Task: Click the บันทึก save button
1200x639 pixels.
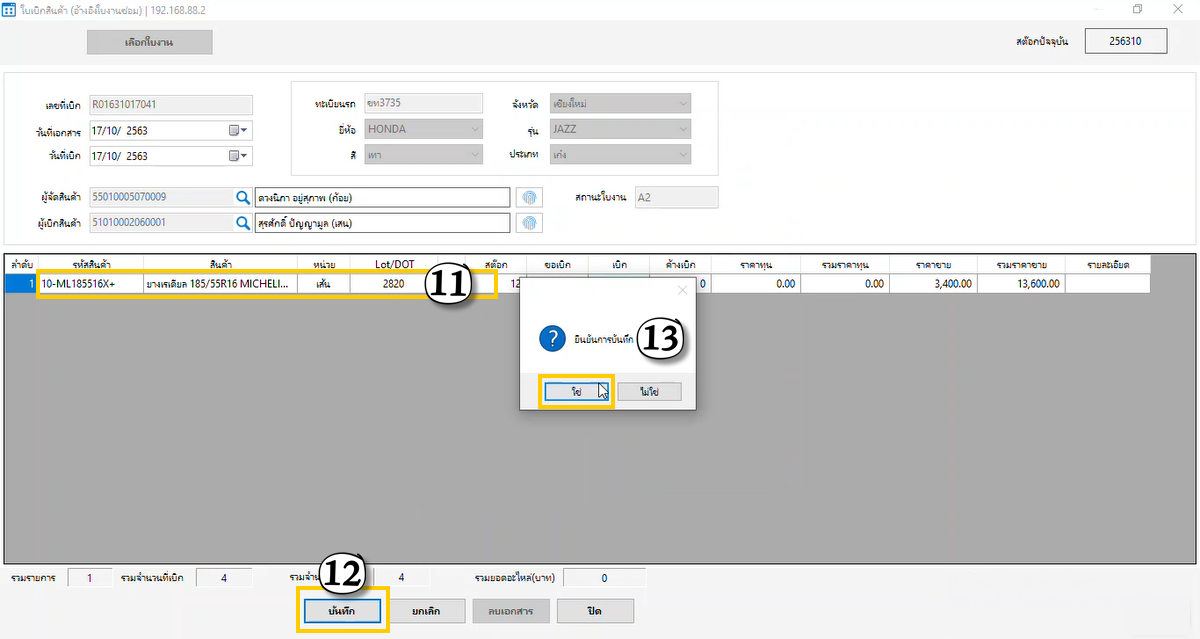Action: pos(341,610)
